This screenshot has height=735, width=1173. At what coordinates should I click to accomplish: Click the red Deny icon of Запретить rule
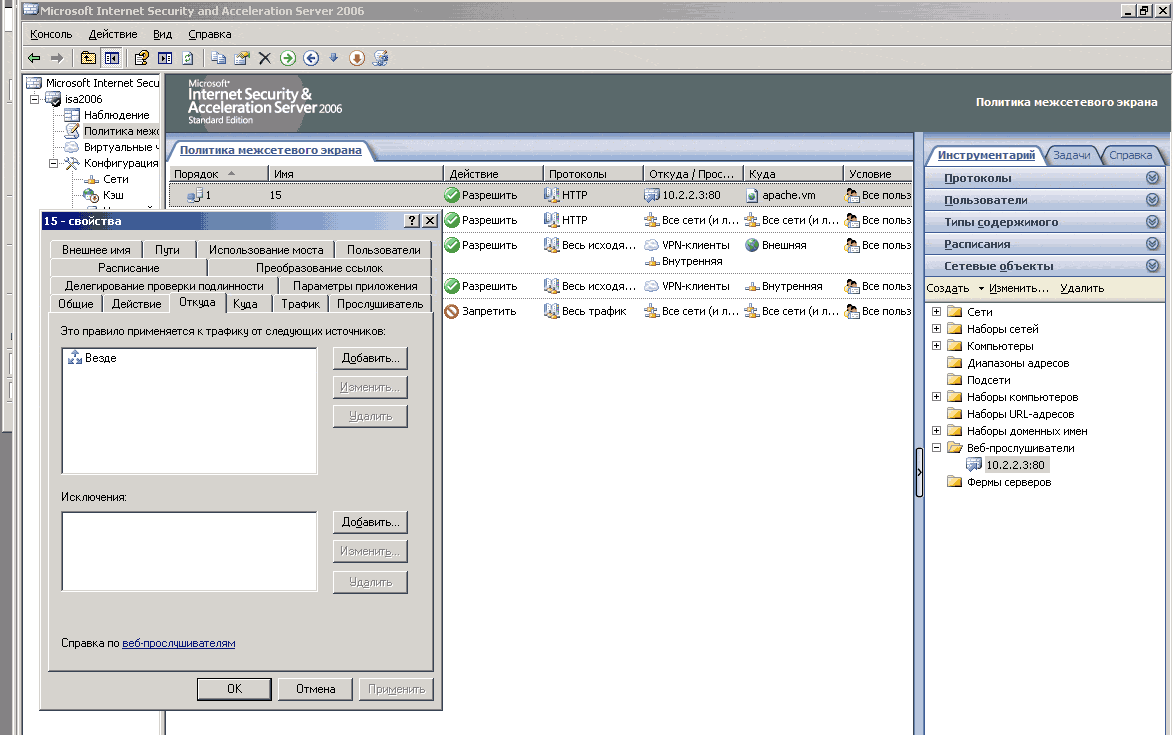click(x=451, y=311)
